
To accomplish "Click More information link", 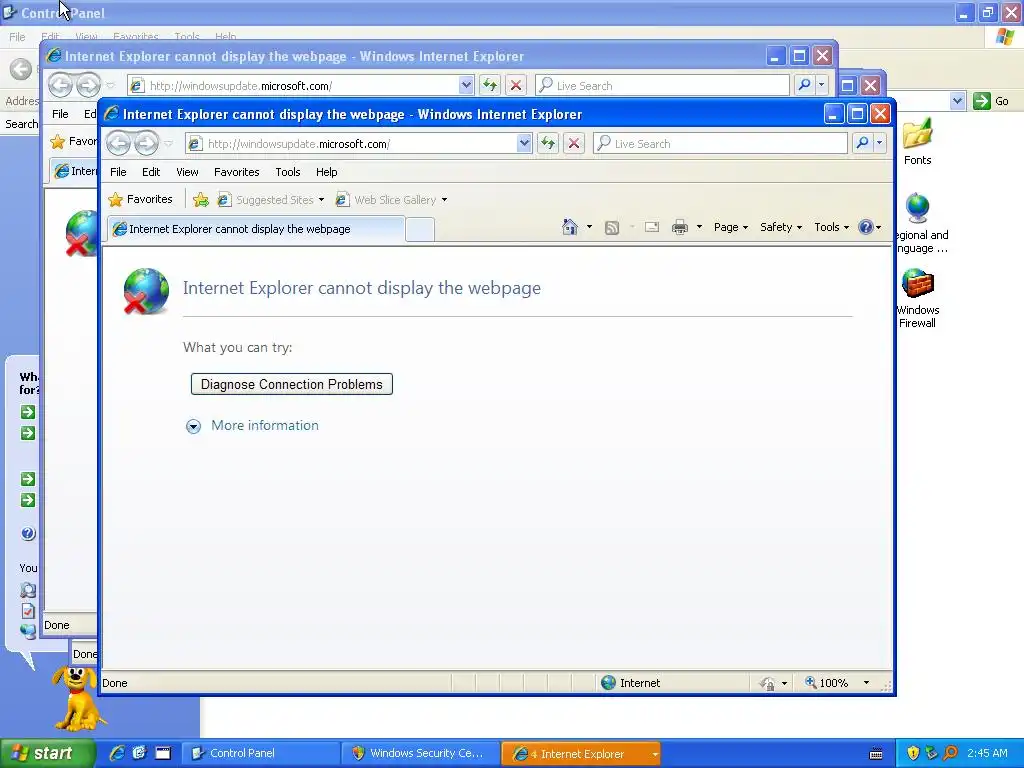I will click(x=264, y=425).
